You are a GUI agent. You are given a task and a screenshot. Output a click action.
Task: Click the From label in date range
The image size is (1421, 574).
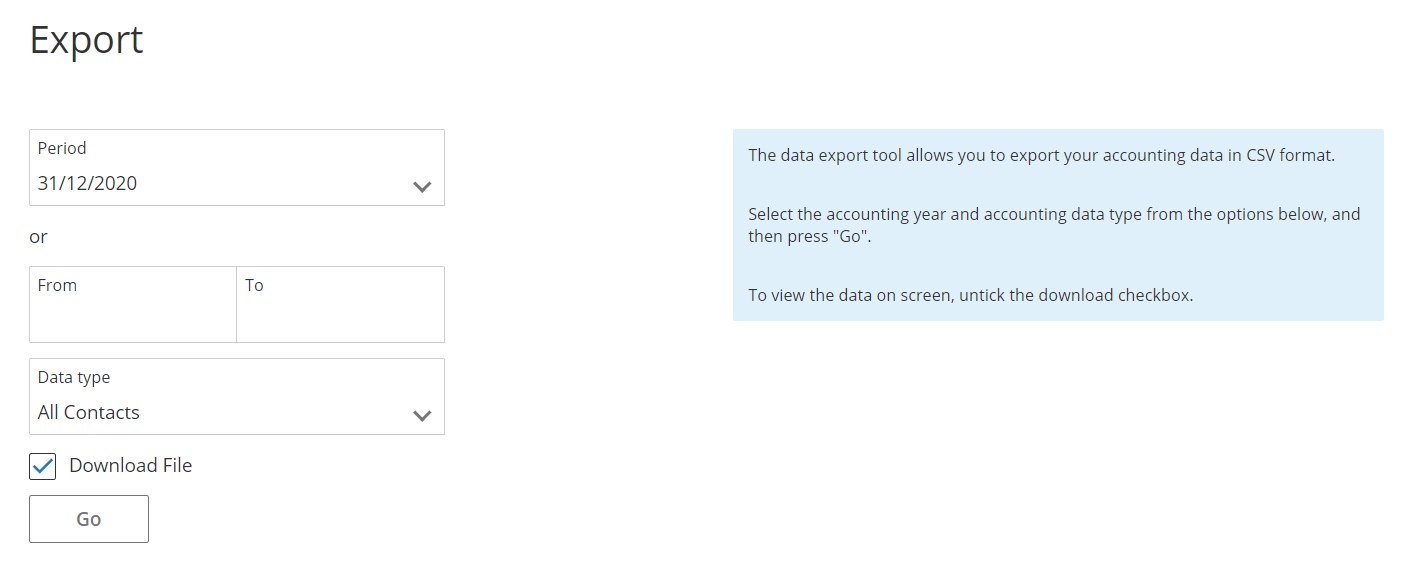click(x=57, y=285)
